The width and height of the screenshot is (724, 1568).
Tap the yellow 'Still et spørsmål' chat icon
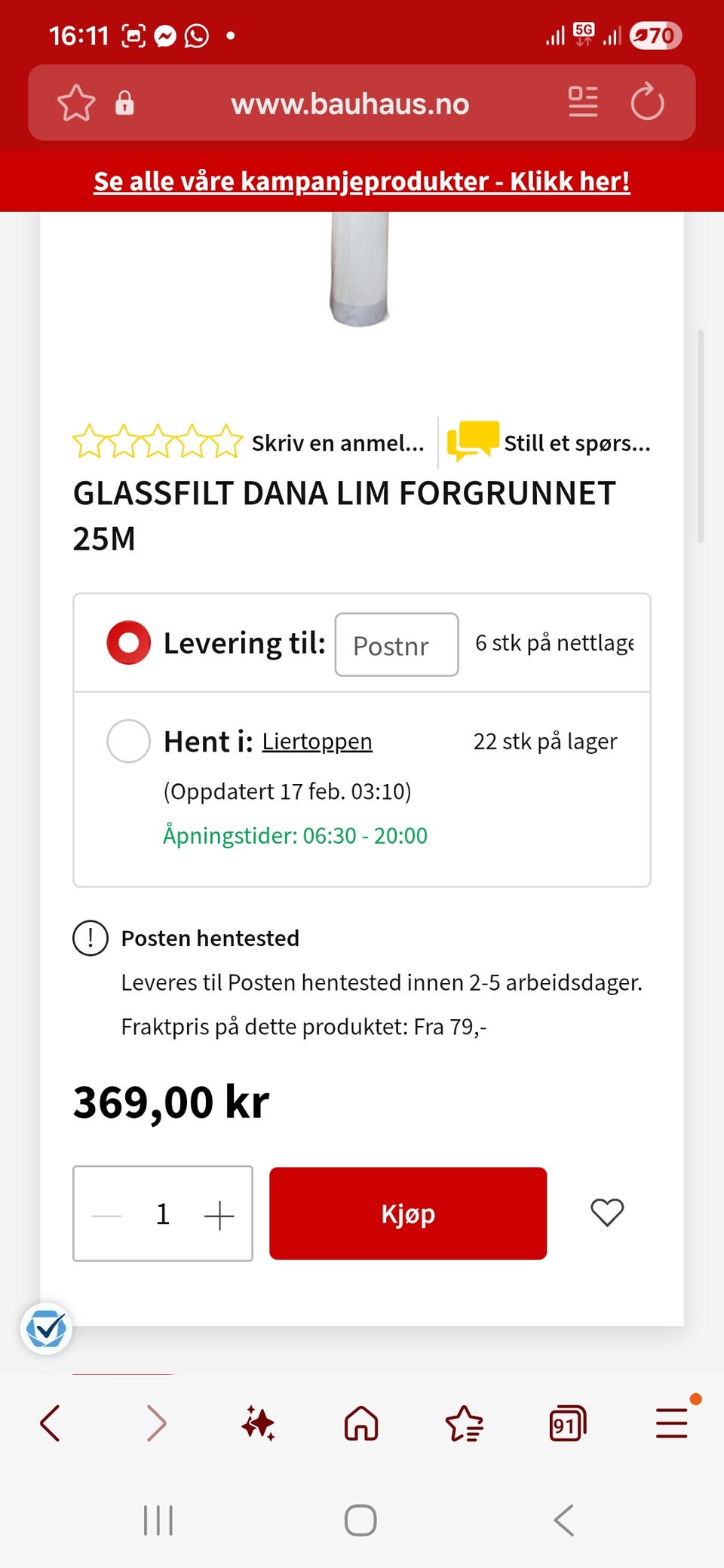pos(472,440)
